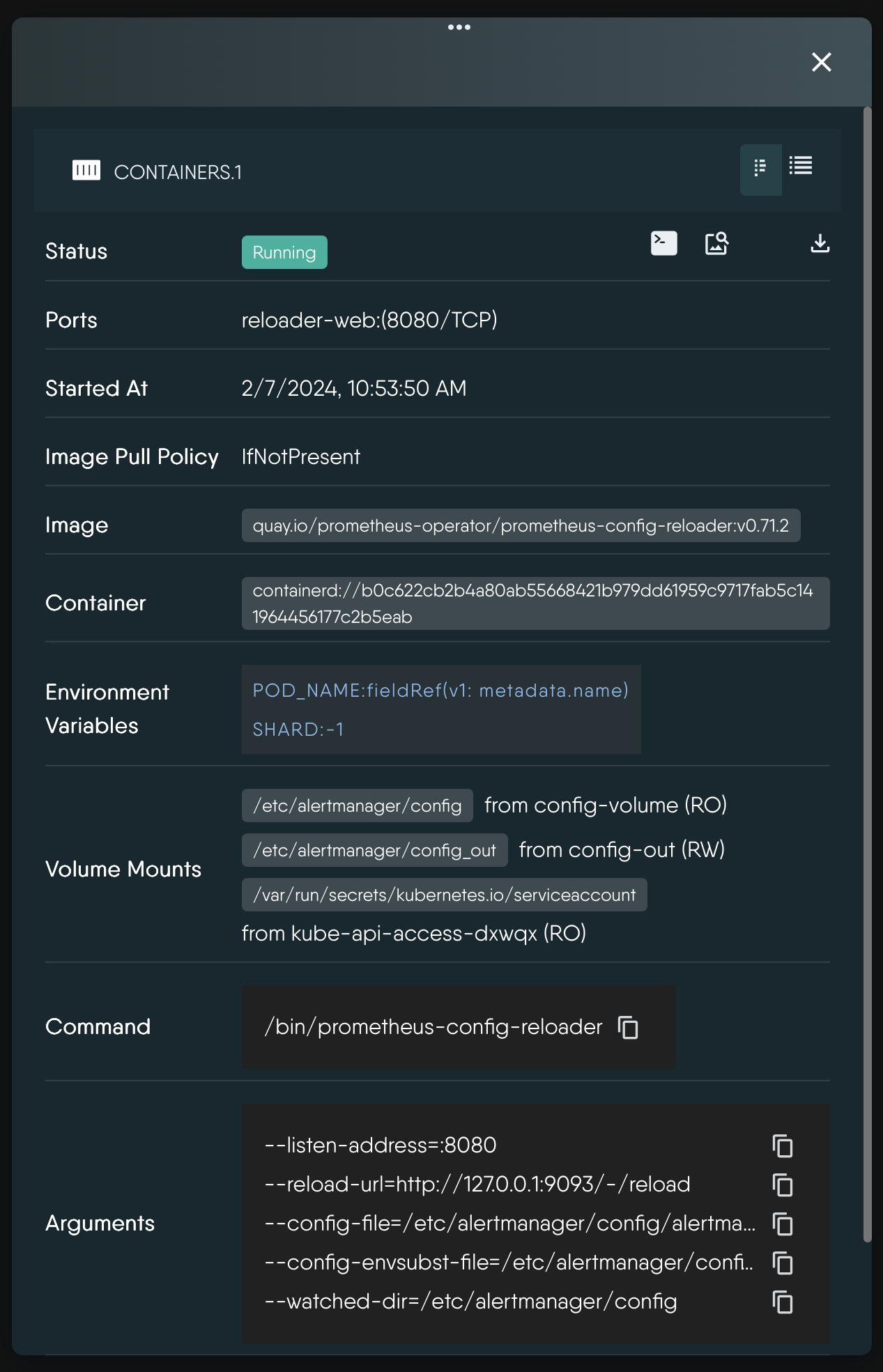Open the container terminal shell icon

pos(663,243)
